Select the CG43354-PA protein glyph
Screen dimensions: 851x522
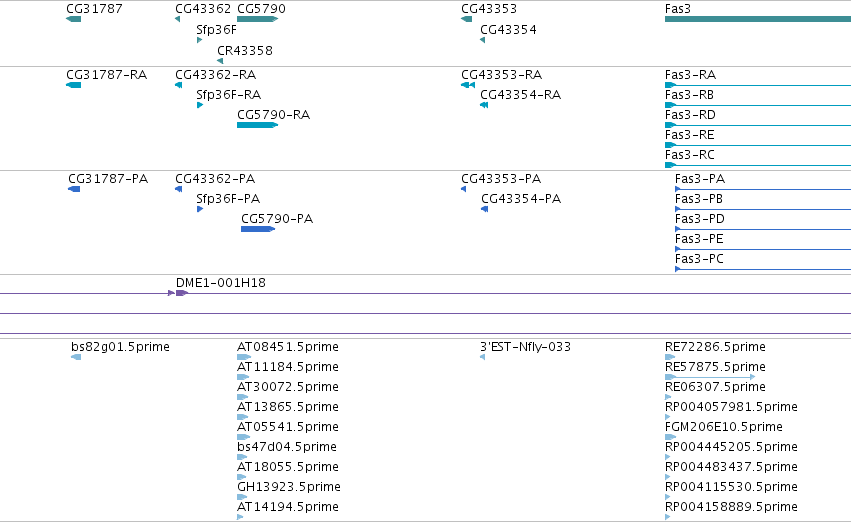[x=485, y=209]
